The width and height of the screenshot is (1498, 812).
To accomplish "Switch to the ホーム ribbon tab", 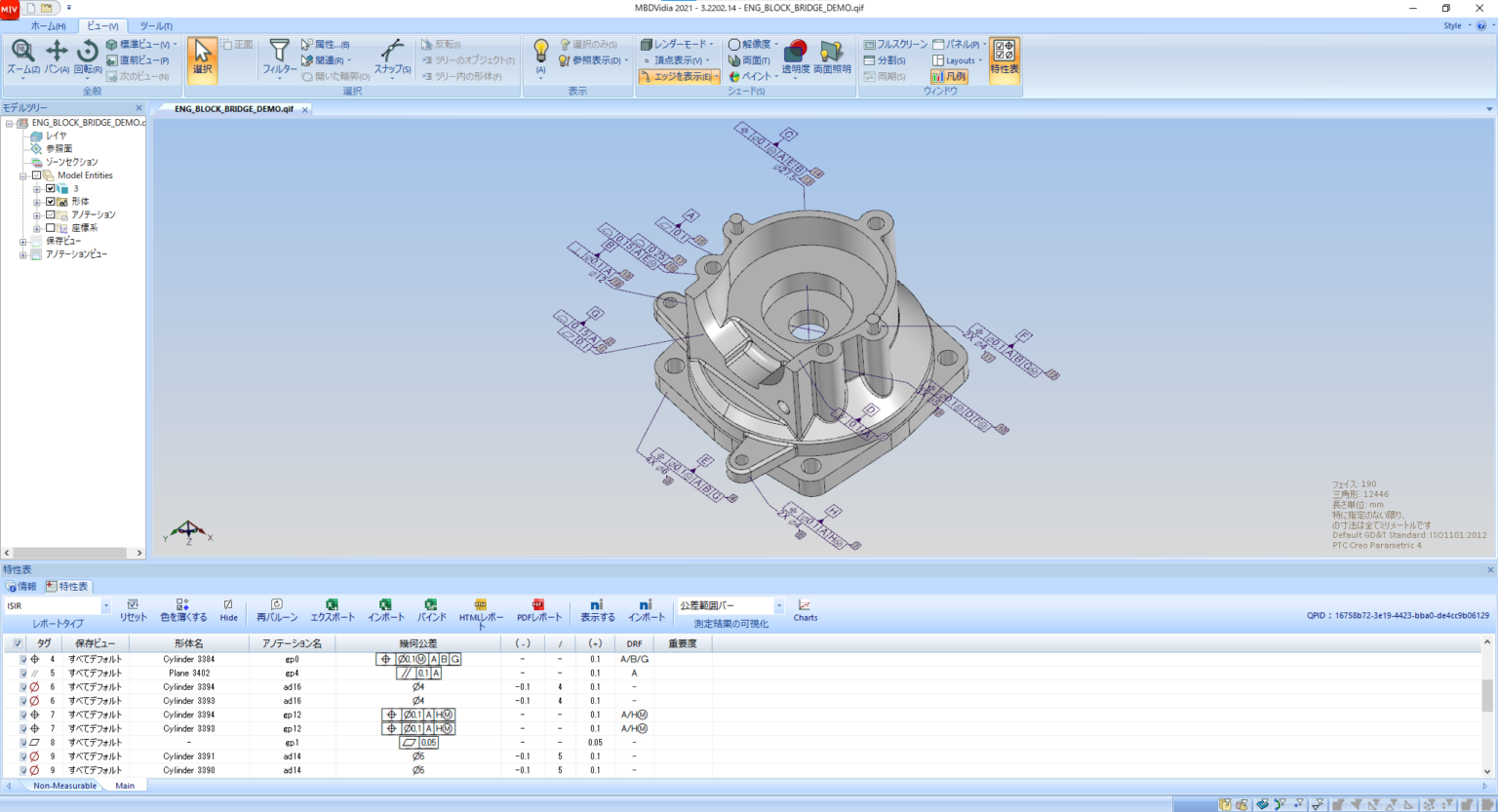I will pos(48,26).
